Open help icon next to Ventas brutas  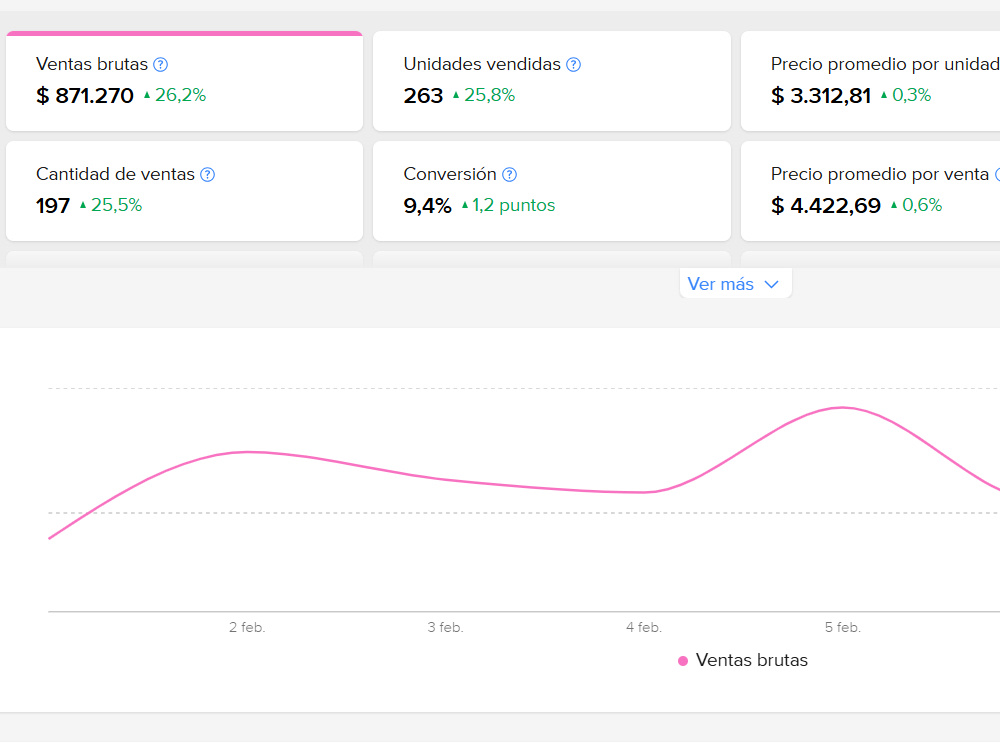(161, 64)
